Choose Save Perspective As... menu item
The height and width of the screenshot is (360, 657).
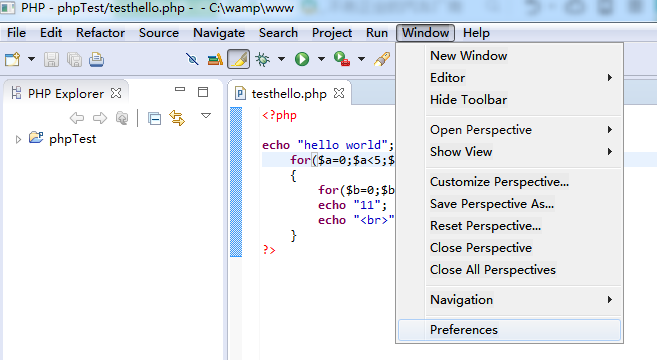click(x=510, y=204)
